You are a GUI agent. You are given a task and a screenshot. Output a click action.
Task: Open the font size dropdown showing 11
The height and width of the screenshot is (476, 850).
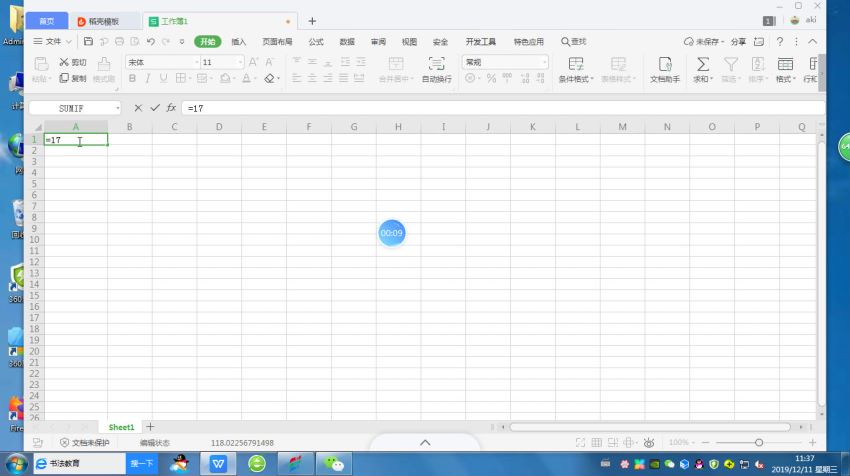coord(220,62)
